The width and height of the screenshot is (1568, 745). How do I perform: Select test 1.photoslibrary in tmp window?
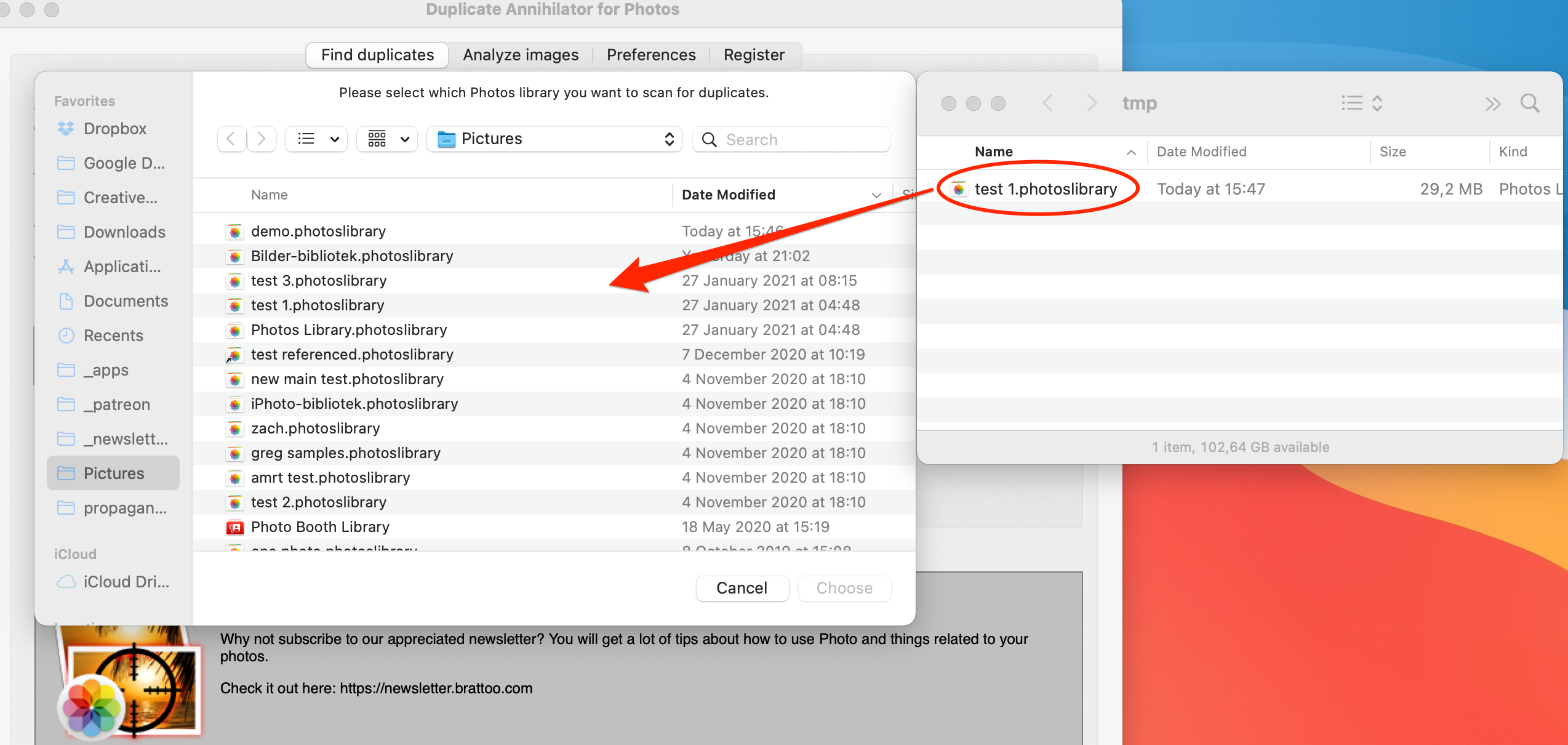1045,189
